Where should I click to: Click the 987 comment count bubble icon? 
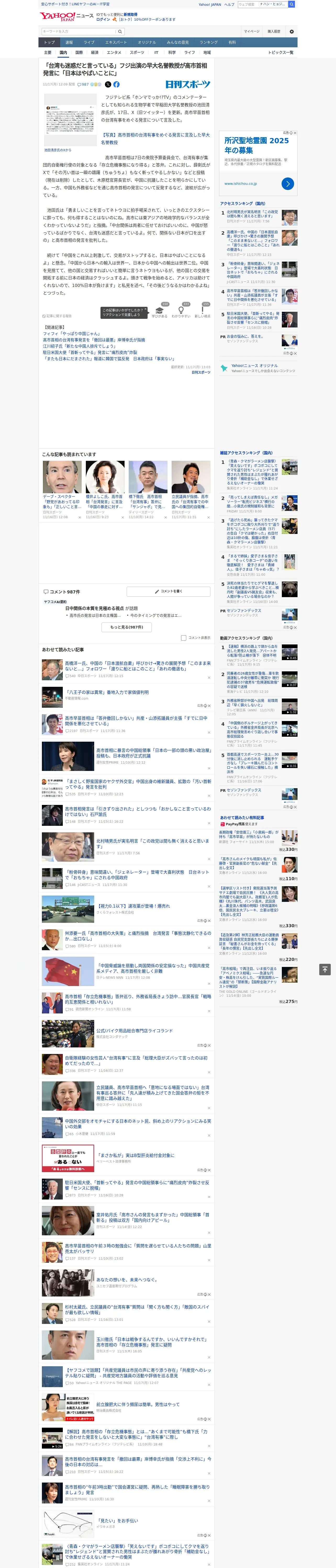click(79, 85)
